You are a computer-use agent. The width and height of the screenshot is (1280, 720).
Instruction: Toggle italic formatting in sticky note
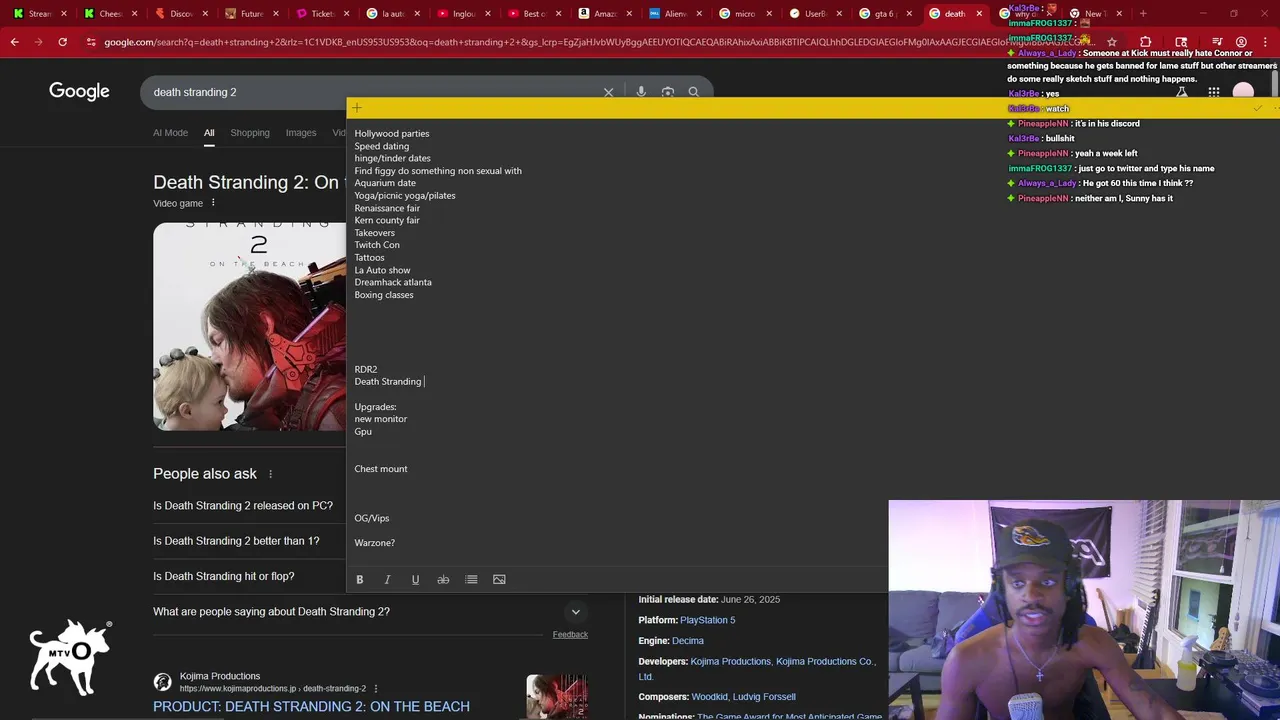click(x=388, y=580)
